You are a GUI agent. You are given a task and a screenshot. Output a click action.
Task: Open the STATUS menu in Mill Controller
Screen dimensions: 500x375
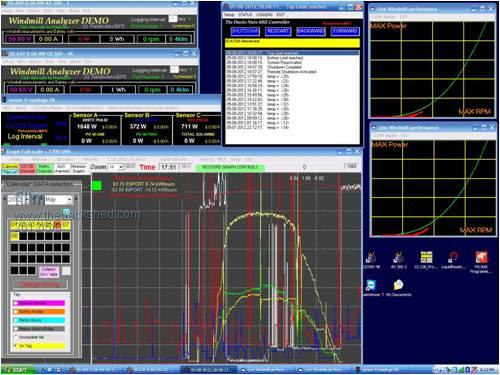coord(245,15)
